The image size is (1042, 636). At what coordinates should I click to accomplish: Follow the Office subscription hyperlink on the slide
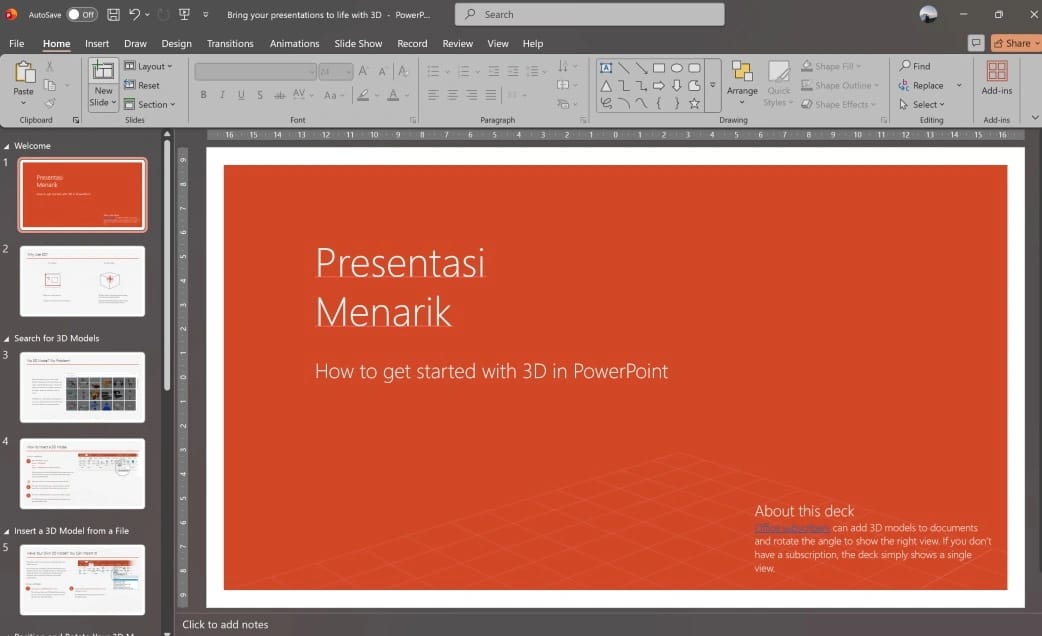click(x=789, y=527)
